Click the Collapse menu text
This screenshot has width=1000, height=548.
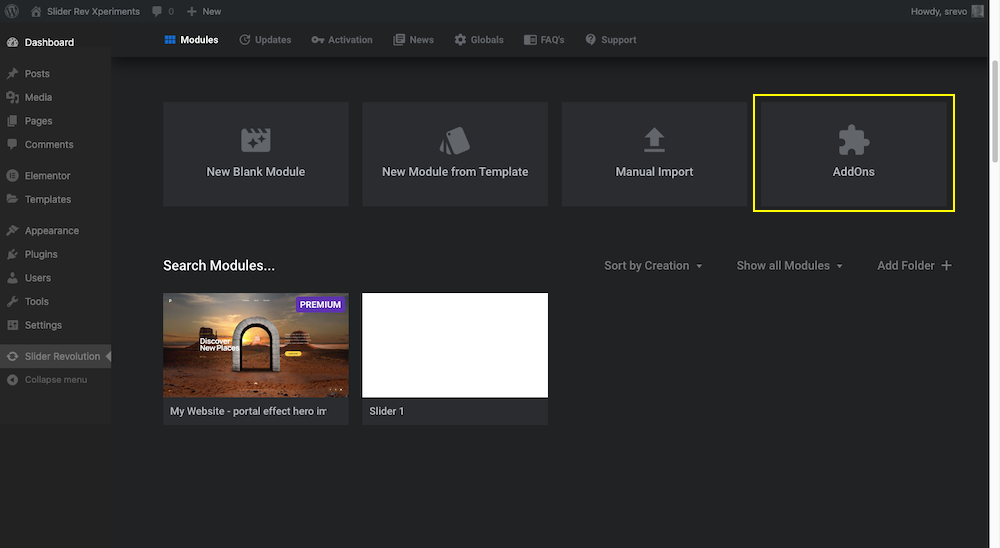56,380
